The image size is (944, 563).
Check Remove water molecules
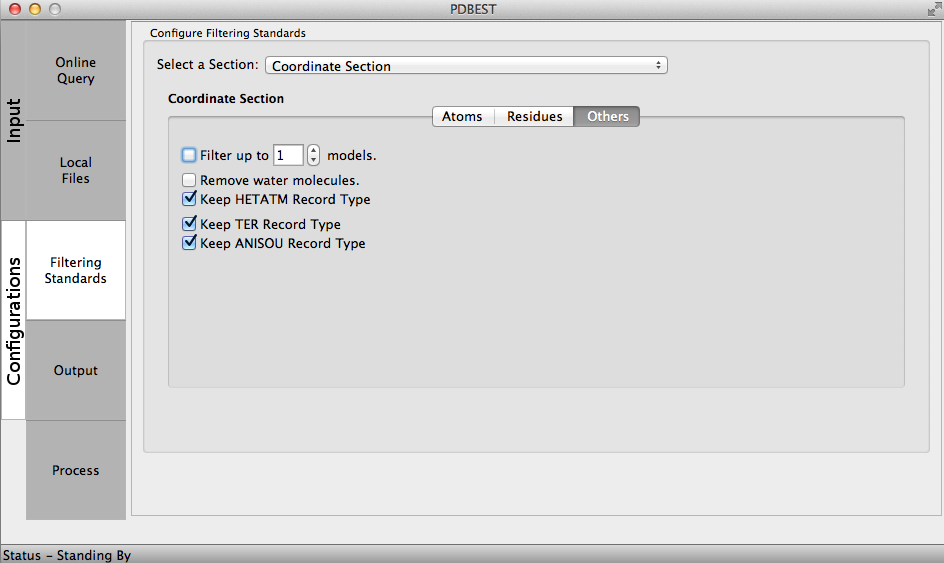[189, 181]
